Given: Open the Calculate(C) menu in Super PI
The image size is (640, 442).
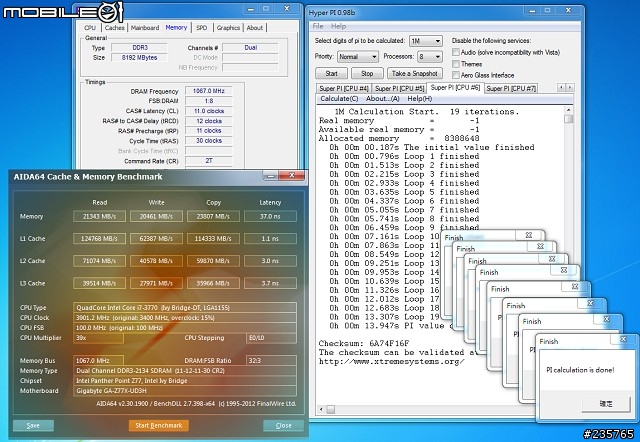Looking at the screenshot, I should 339,99.
